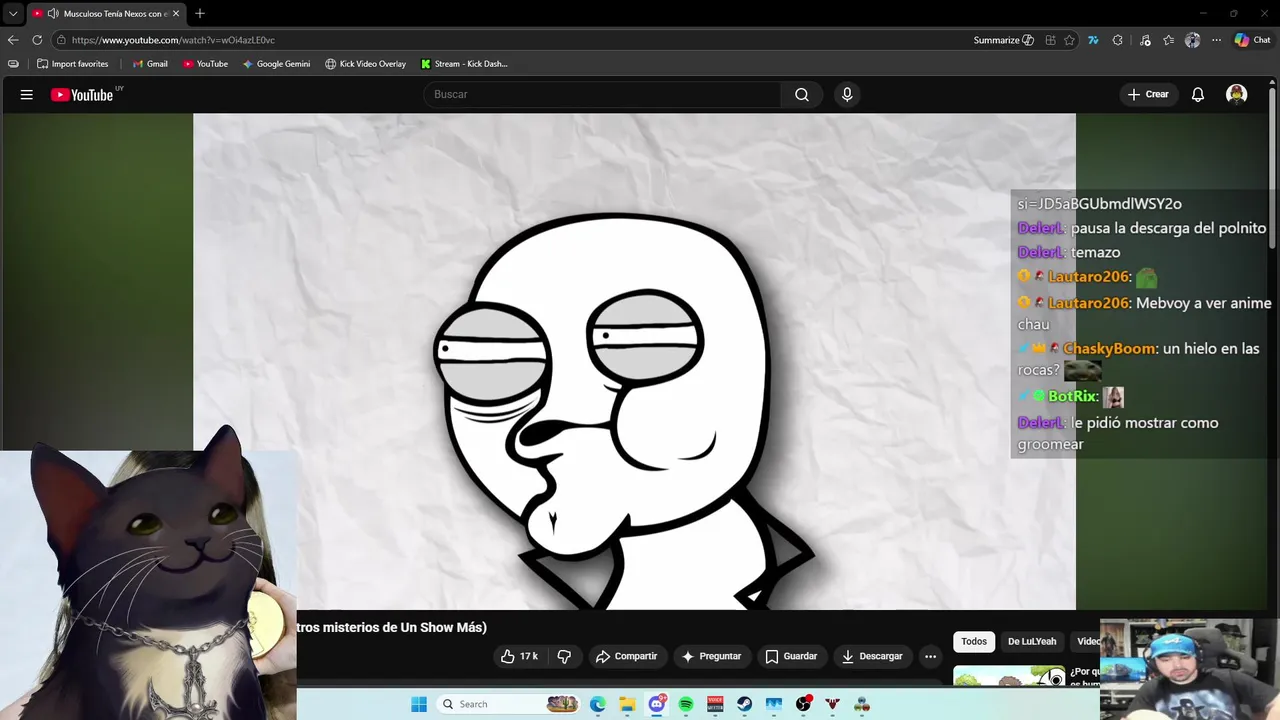1280x720 pixels.
Task: Open more video actions ellipsis menu
Action: pos(930,656)
